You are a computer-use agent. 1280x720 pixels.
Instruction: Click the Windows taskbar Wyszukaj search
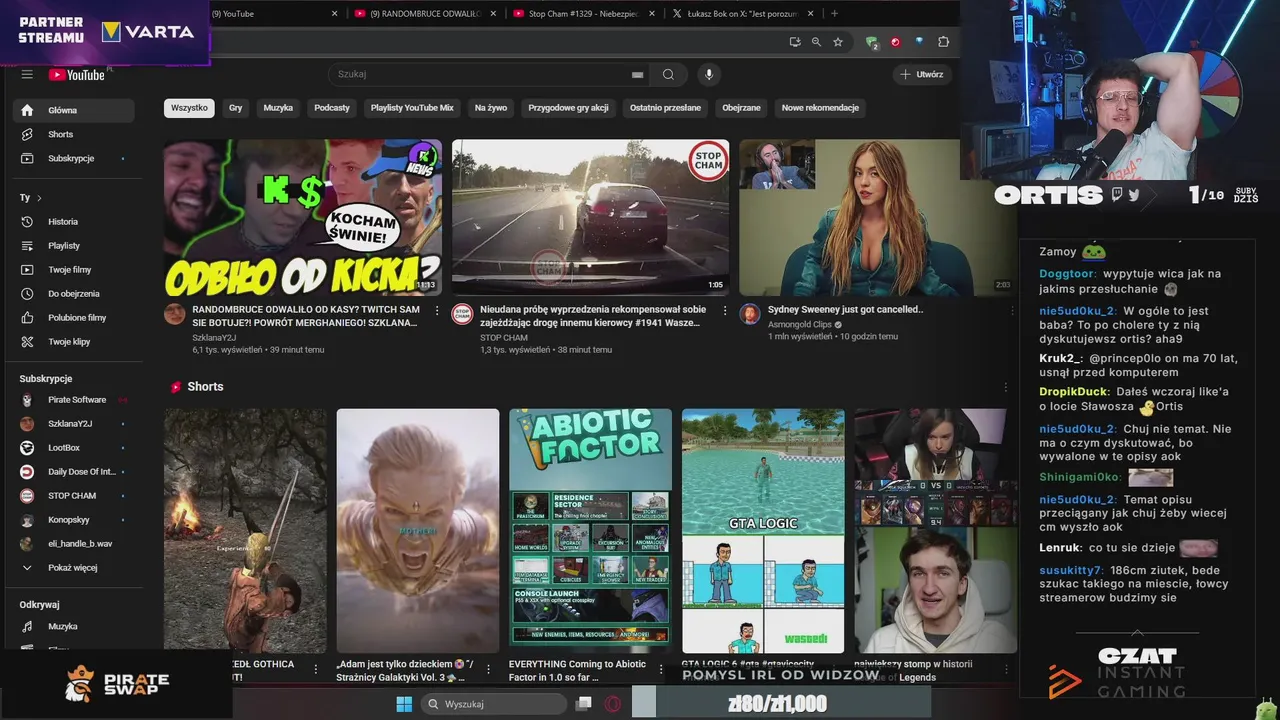coord(493,704)
